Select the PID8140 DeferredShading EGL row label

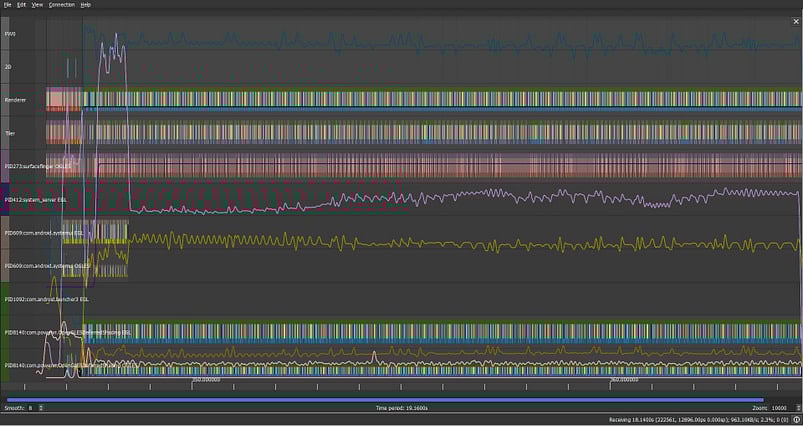click(x=68, y=332)
